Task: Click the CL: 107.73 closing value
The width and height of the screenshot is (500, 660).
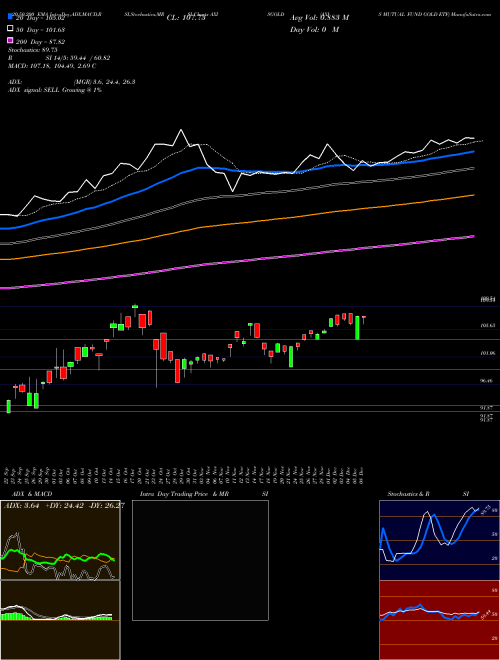Action: 186,18
